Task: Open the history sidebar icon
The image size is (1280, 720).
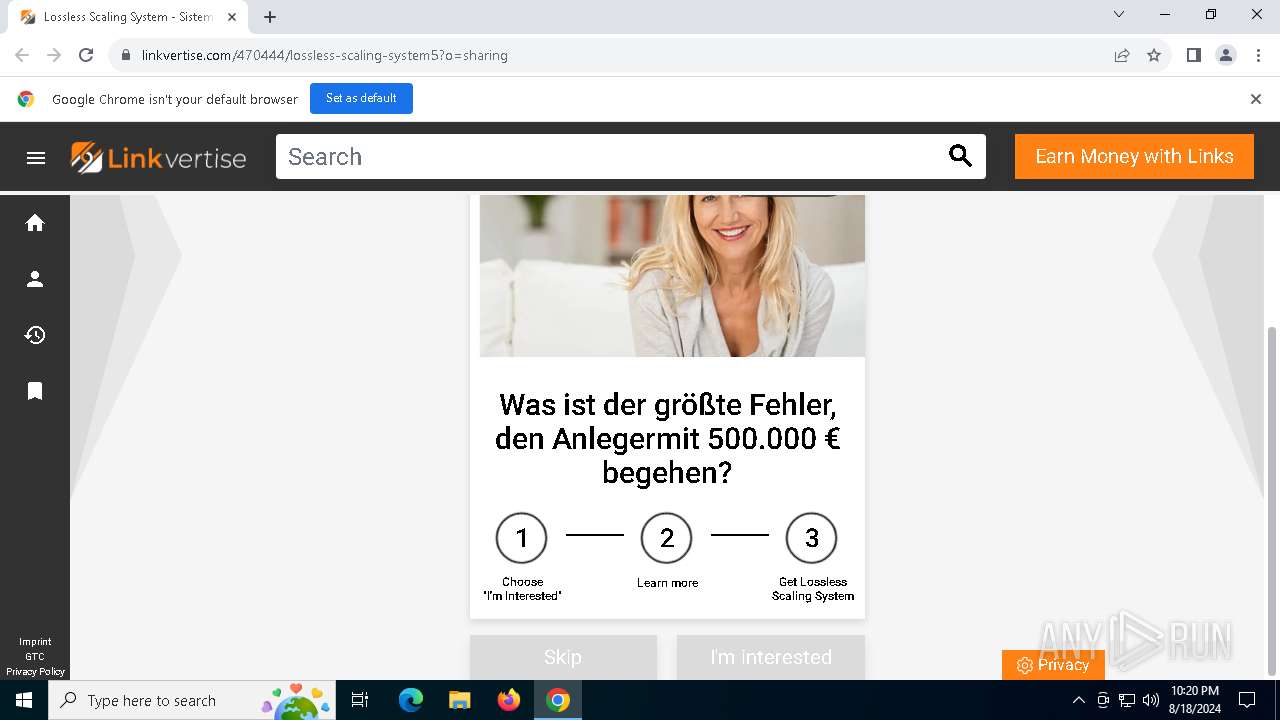Action: 35,335
